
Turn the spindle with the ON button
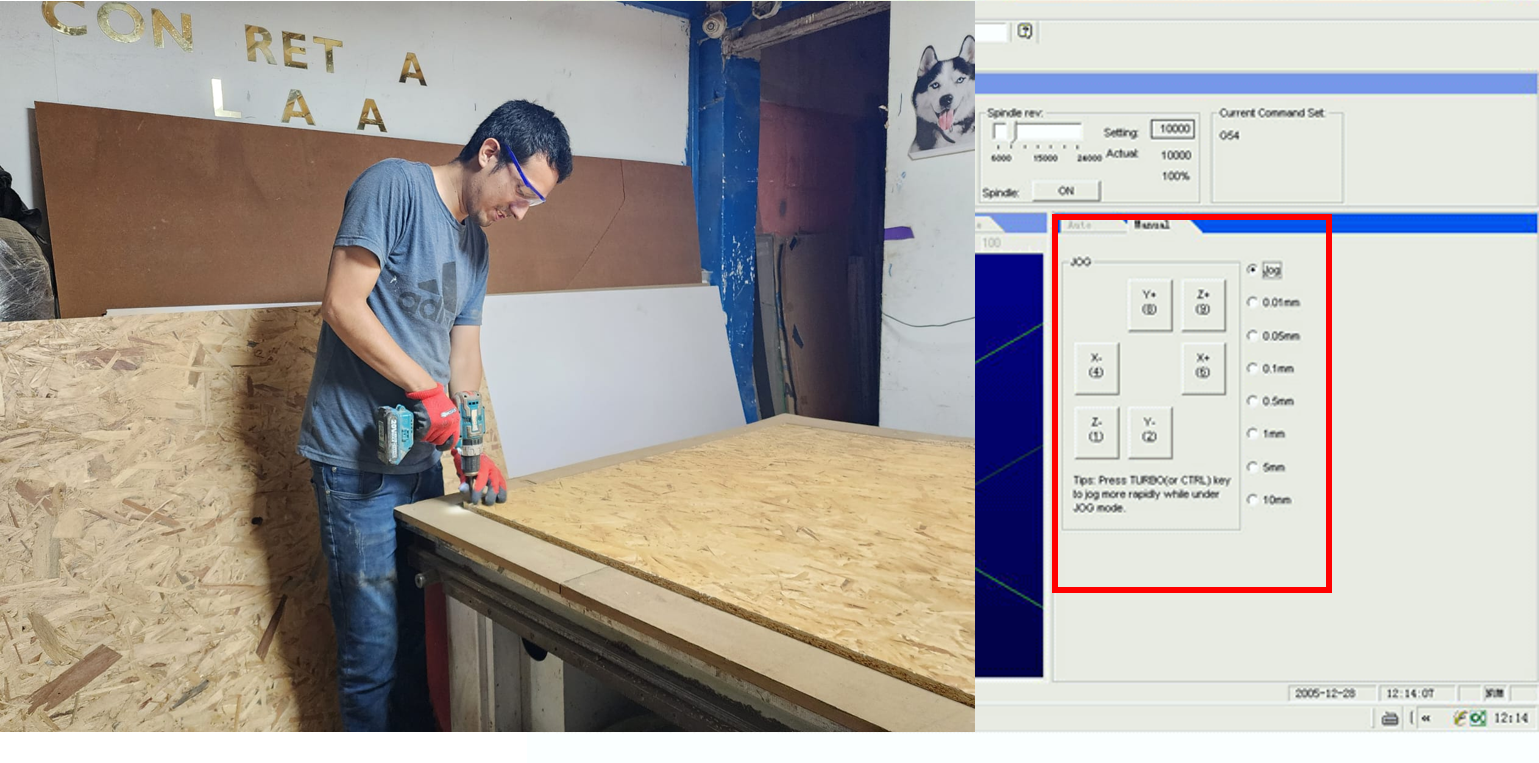click(x=1066, y=190)
